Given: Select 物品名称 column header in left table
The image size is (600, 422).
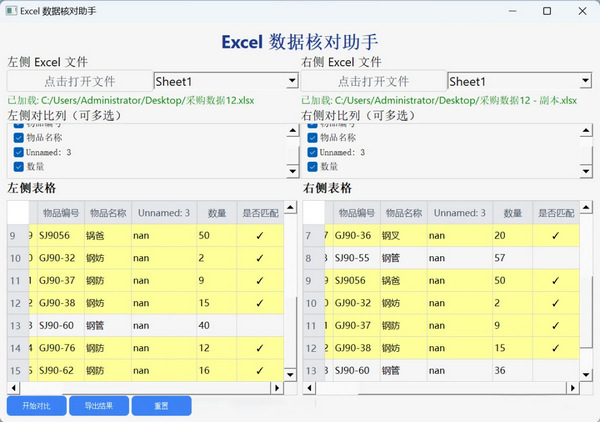Looking at the screenshot, I should pos(108,213).
